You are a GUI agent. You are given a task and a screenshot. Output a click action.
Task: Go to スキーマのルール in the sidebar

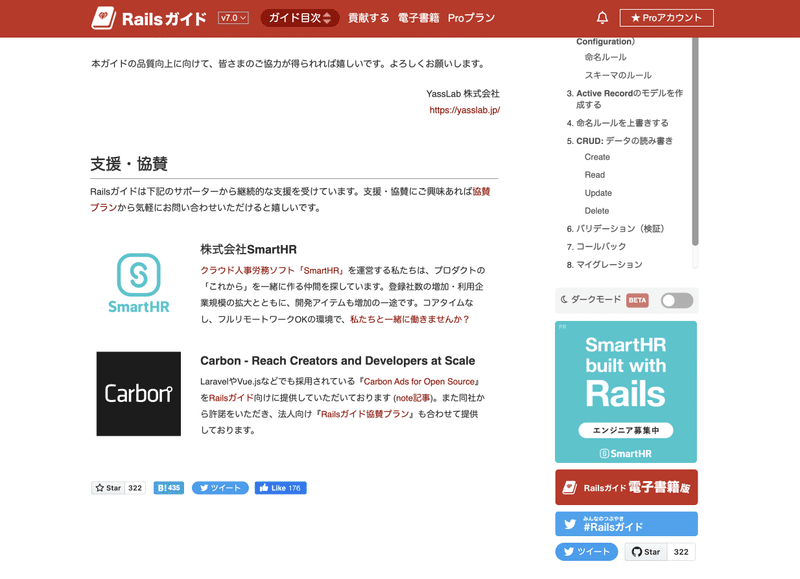click(618, 75)
